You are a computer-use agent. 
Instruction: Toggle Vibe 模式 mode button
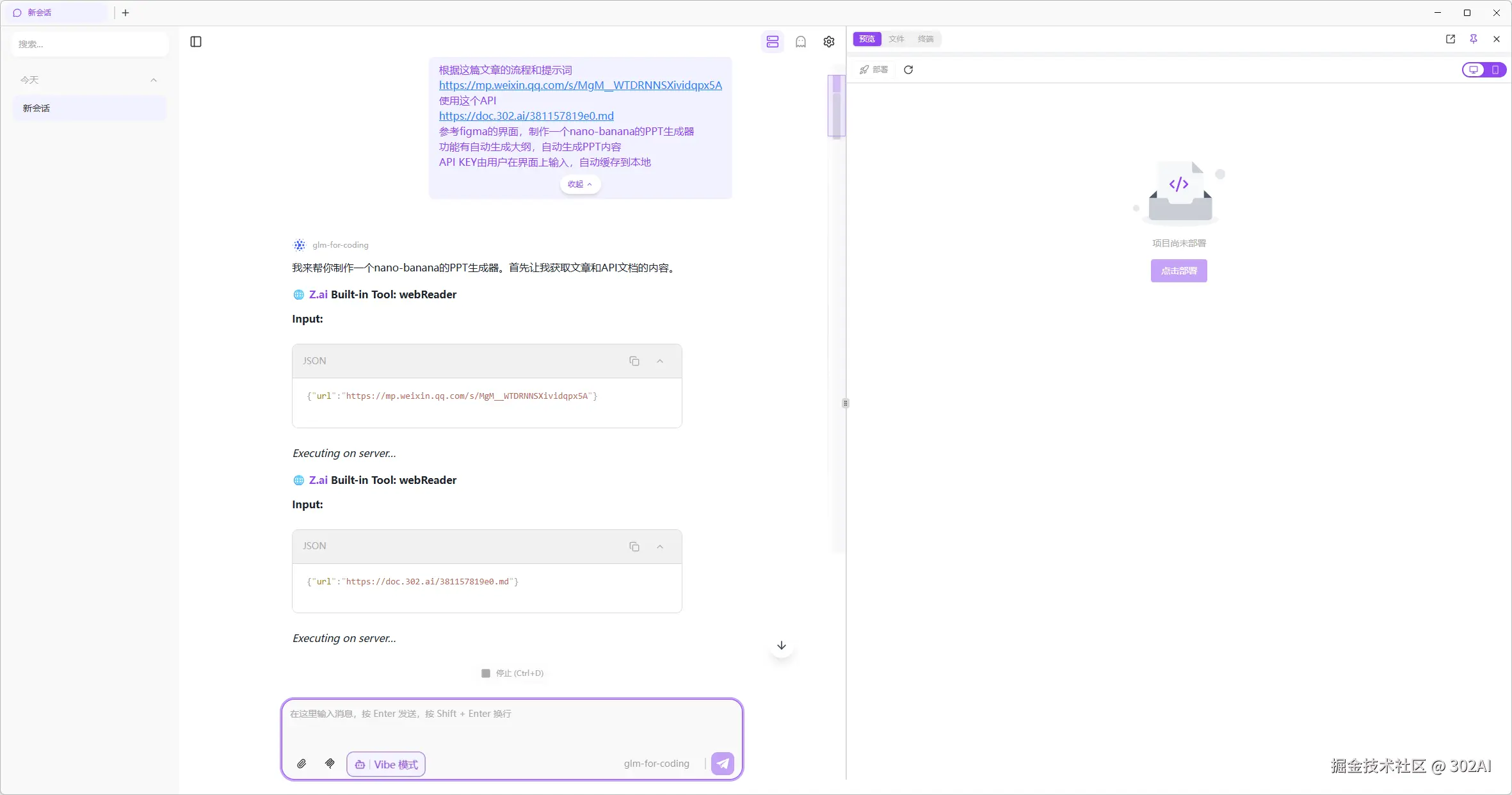(x=386, y=764)
